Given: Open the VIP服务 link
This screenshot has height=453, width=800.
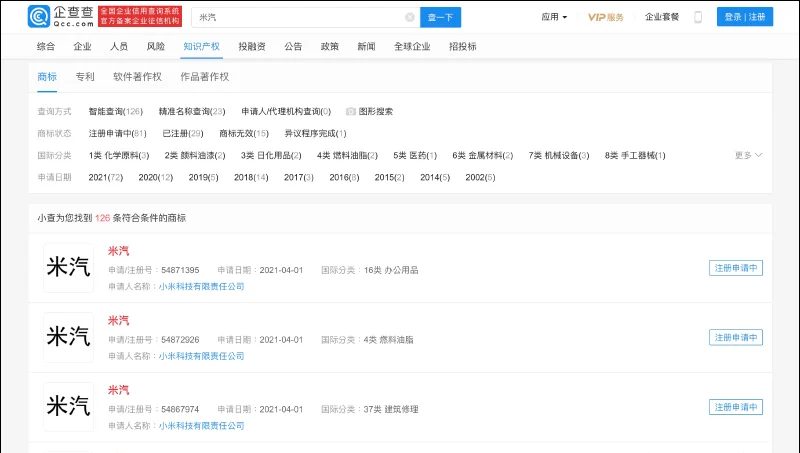Looking at the screenshot, I should click(606, 17).
